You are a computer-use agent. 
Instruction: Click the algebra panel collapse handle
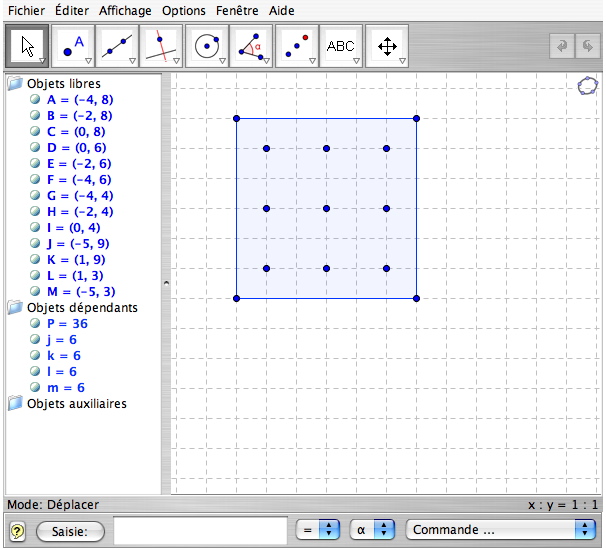click(x=166, y=283)
